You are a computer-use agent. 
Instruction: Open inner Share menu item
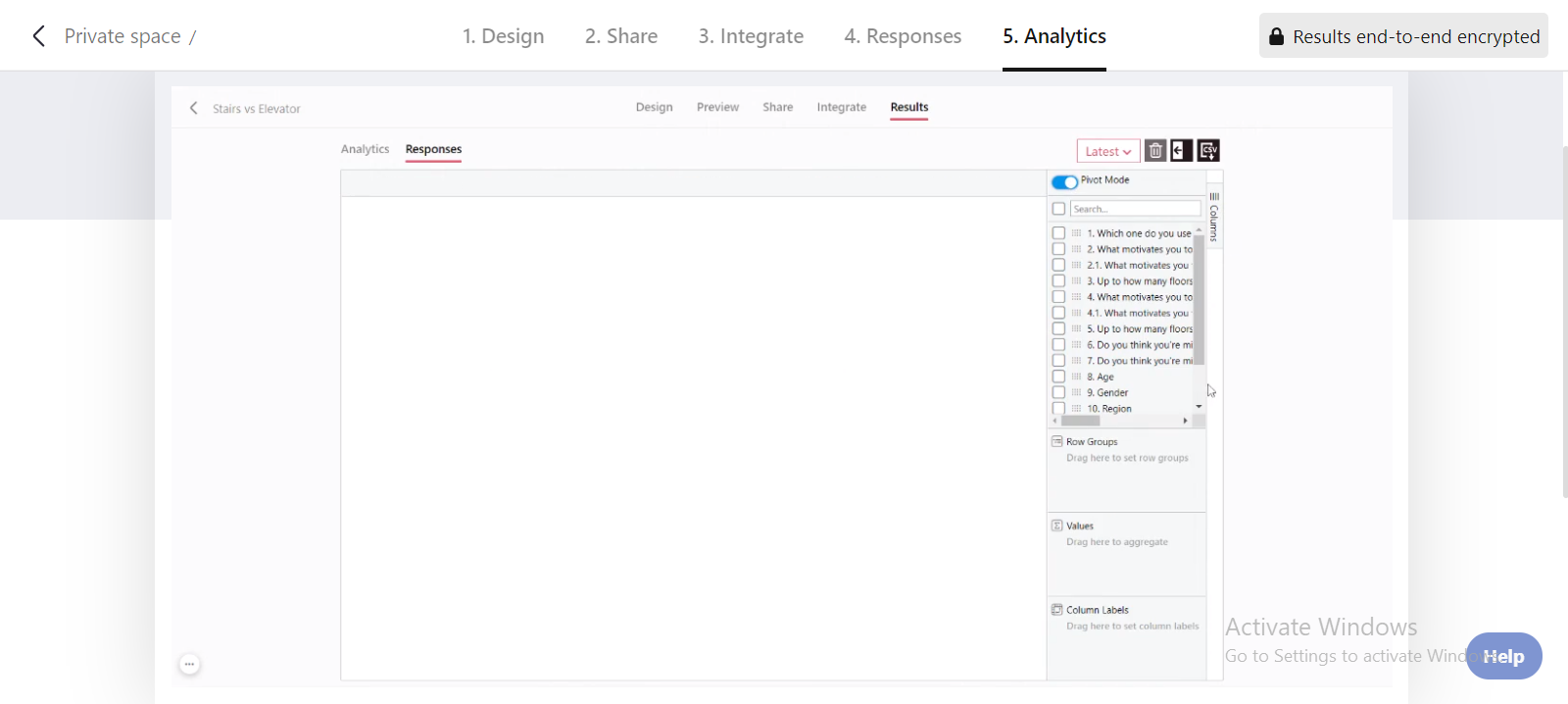(778, 107)
